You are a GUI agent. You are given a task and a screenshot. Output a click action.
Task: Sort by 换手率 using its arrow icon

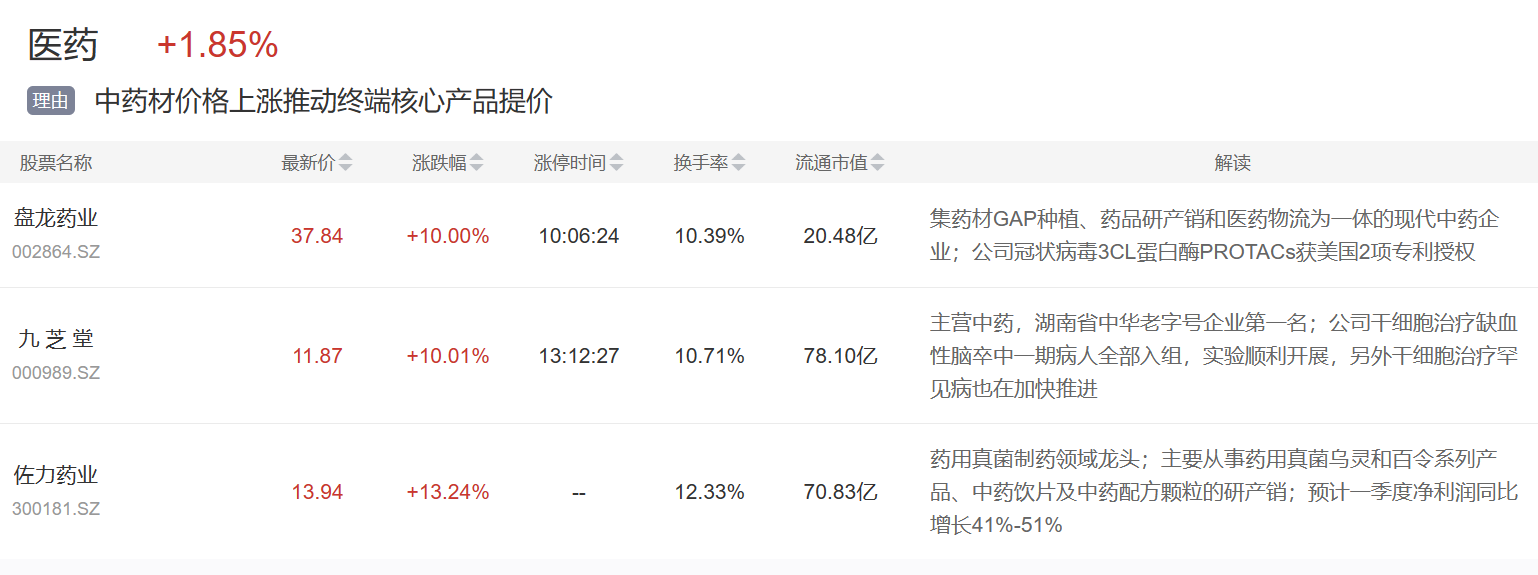[x=738, y=163]
